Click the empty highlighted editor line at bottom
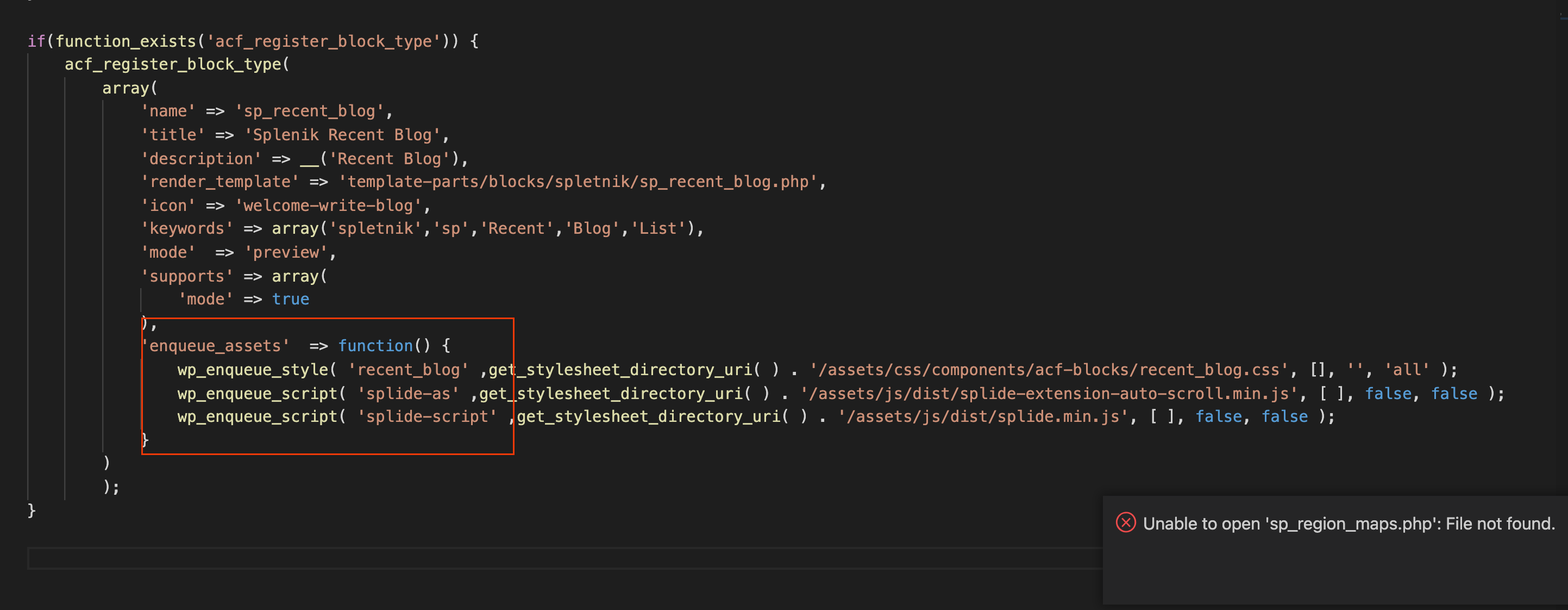The image size is (1568, 610). [565, 558]
